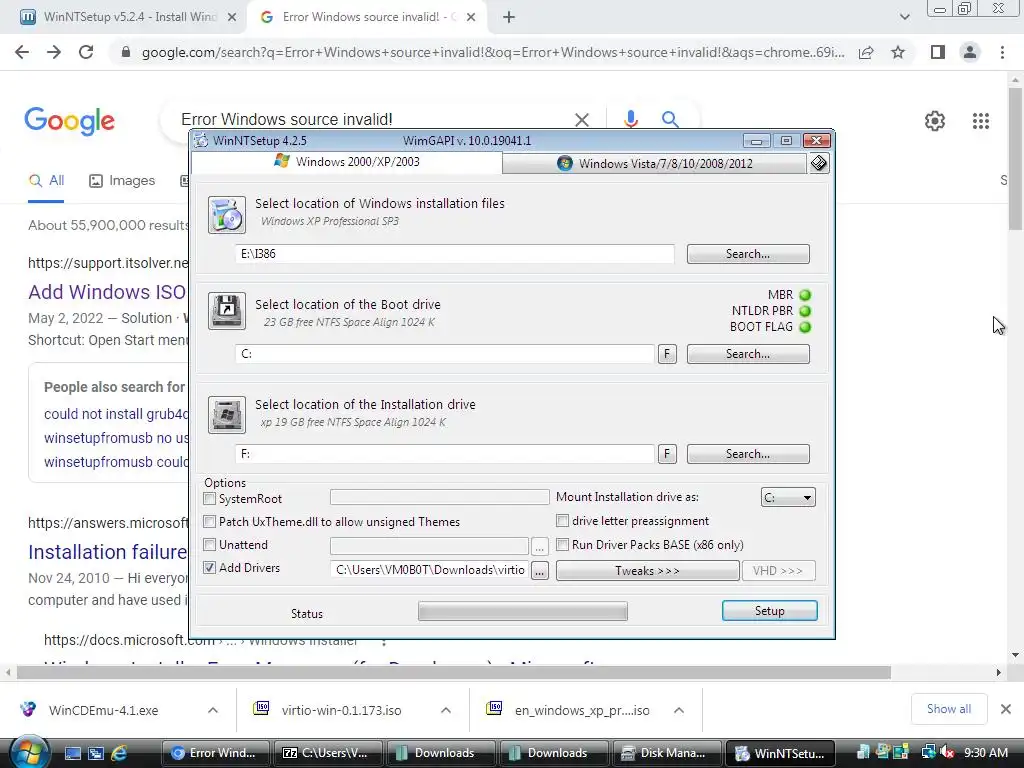Click the Installation drive hard disk icon
The height and width of the screenshot is (768, 1024).
(x=227, y=414)
